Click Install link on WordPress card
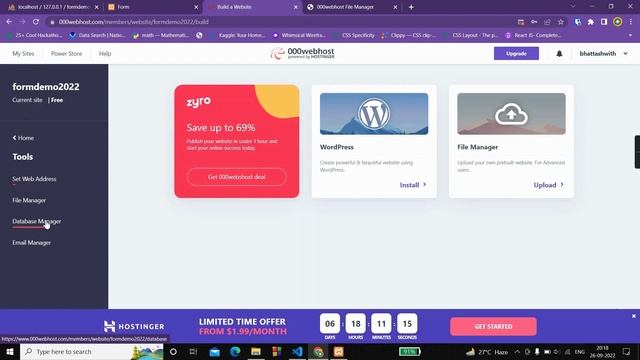This screenshot has height=360, width=640. tap(413, 185)
